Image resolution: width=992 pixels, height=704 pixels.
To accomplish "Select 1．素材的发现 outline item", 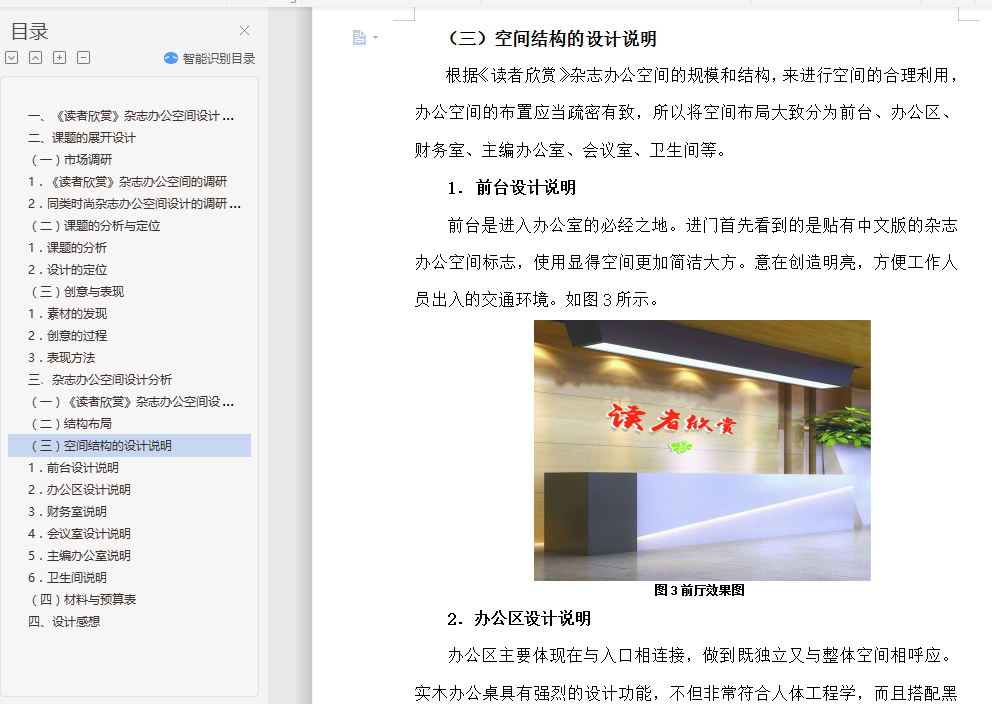I will (x=67, y=314).
